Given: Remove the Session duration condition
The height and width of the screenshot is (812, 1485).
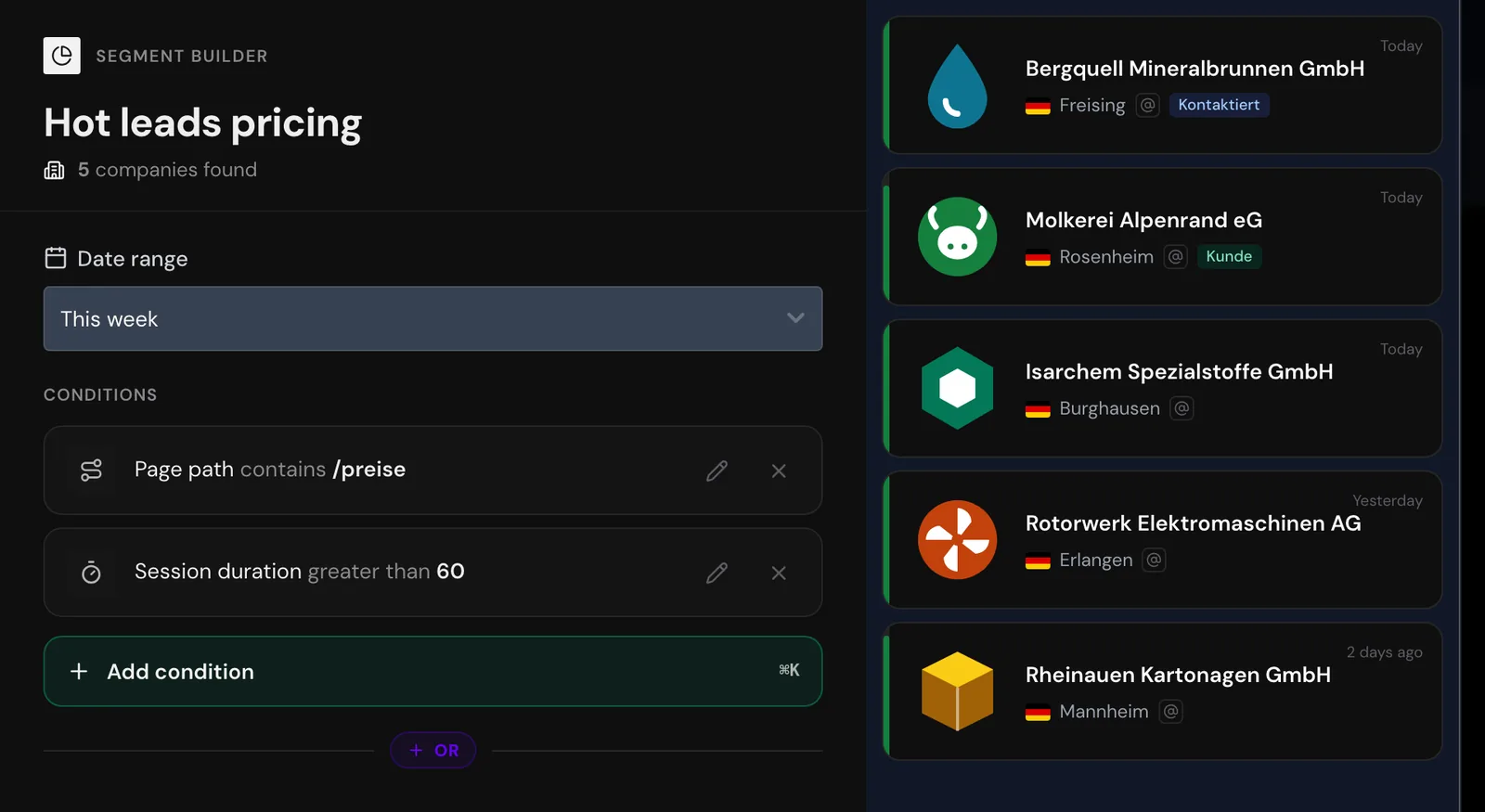Looking at the screenshot, I should click(779, 573).
